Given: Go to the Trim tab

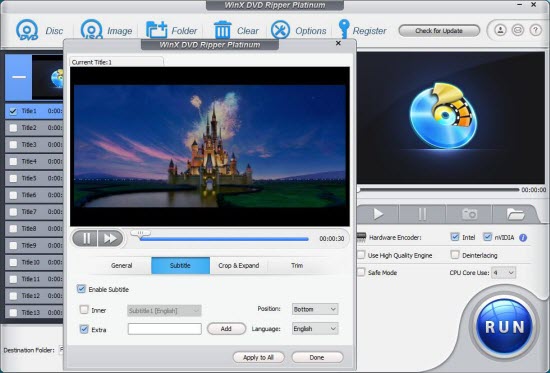Looking at the screenshot, I should click(297, 266).
